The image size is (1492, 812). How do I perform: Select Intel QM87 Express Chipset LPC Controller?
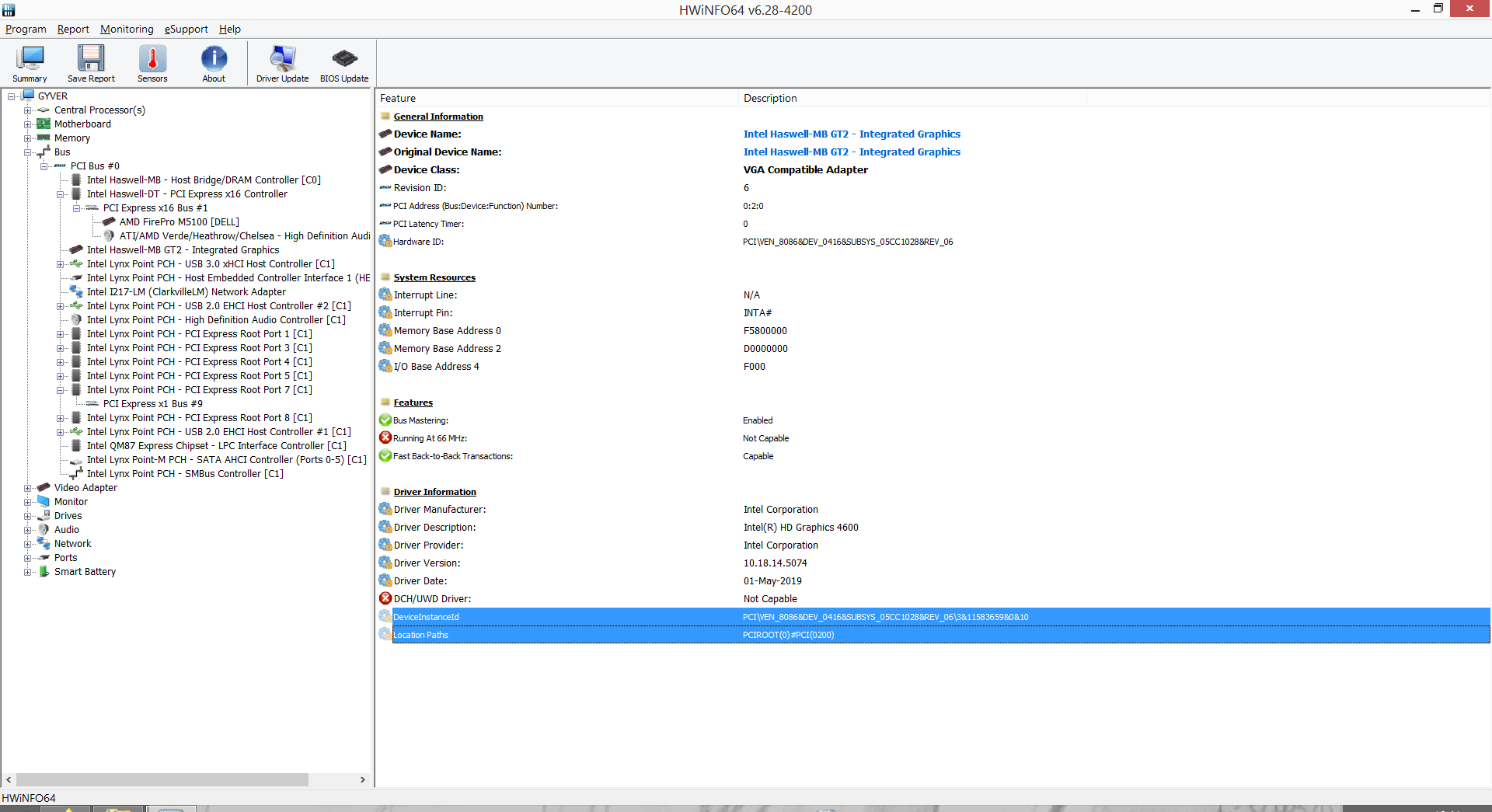click(217, 446)
